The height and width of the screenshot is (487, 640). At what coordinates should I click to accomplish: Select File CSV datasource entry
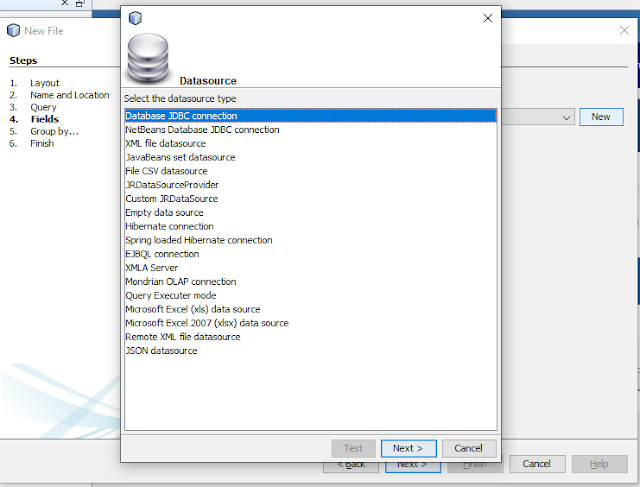[311, 171]
